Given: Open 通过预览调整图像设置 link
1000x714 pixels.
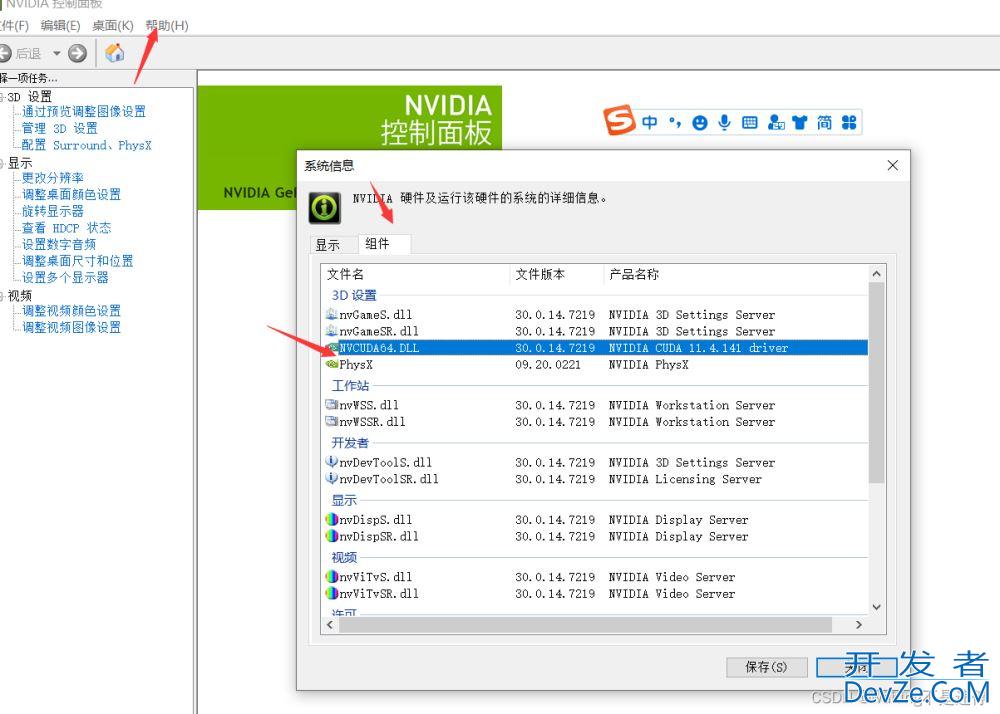Looking at the screenshot, I should pyautogui.click(x=84, y=112).
